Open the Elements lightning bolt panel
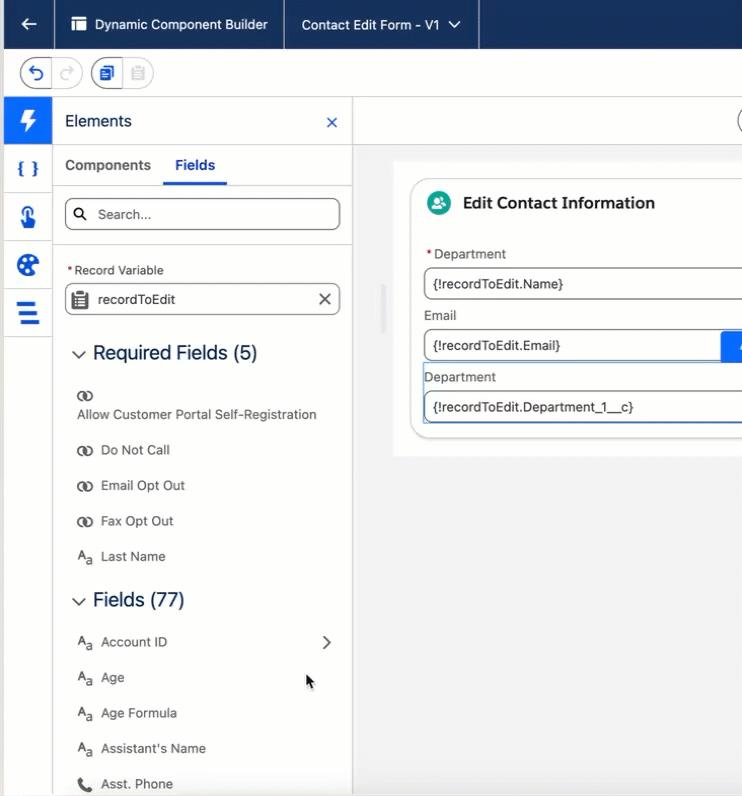The width and height of the screenshot is (742, 796). click(28, 121)
